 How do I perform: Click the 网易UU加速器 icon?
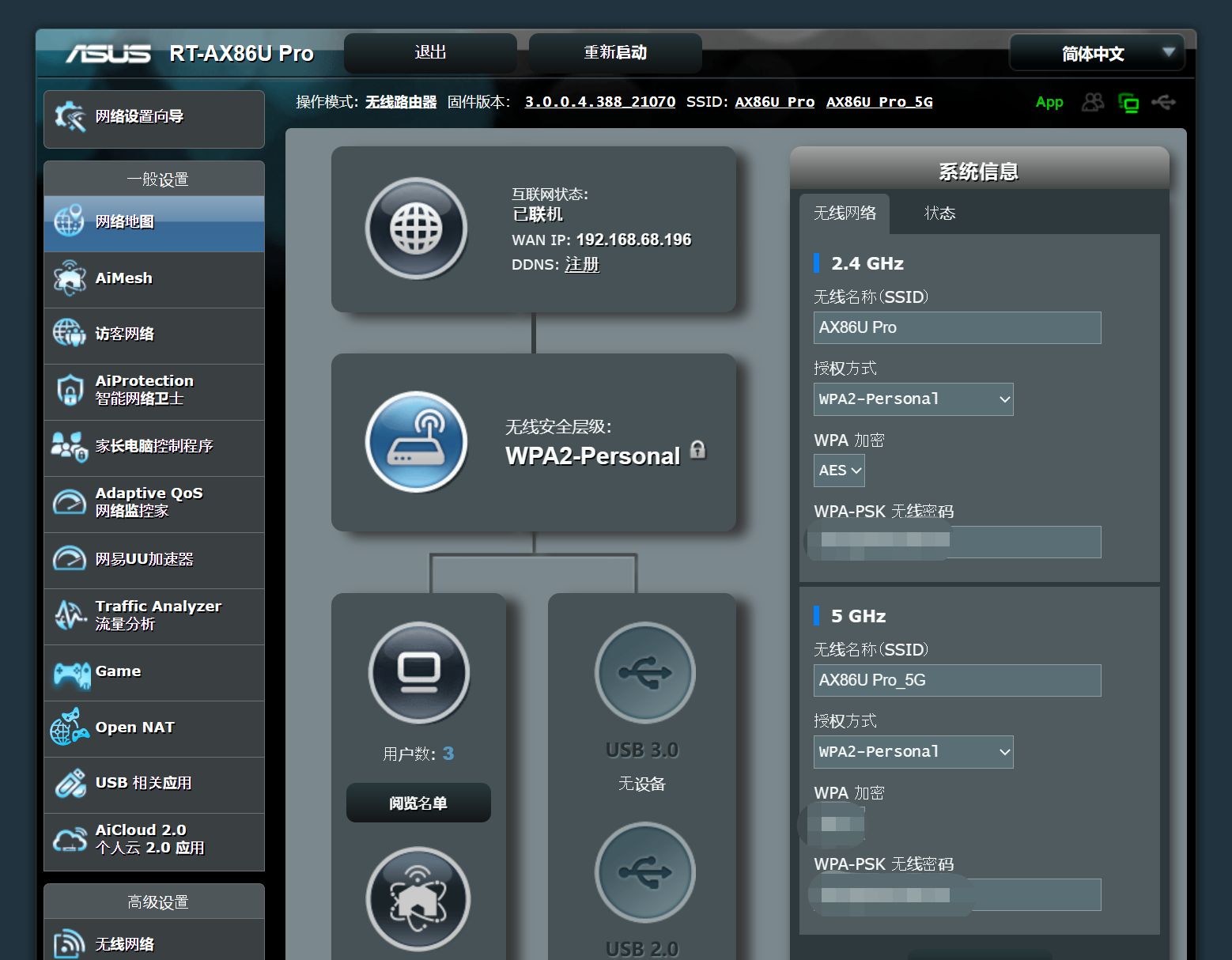click(69, 559)
